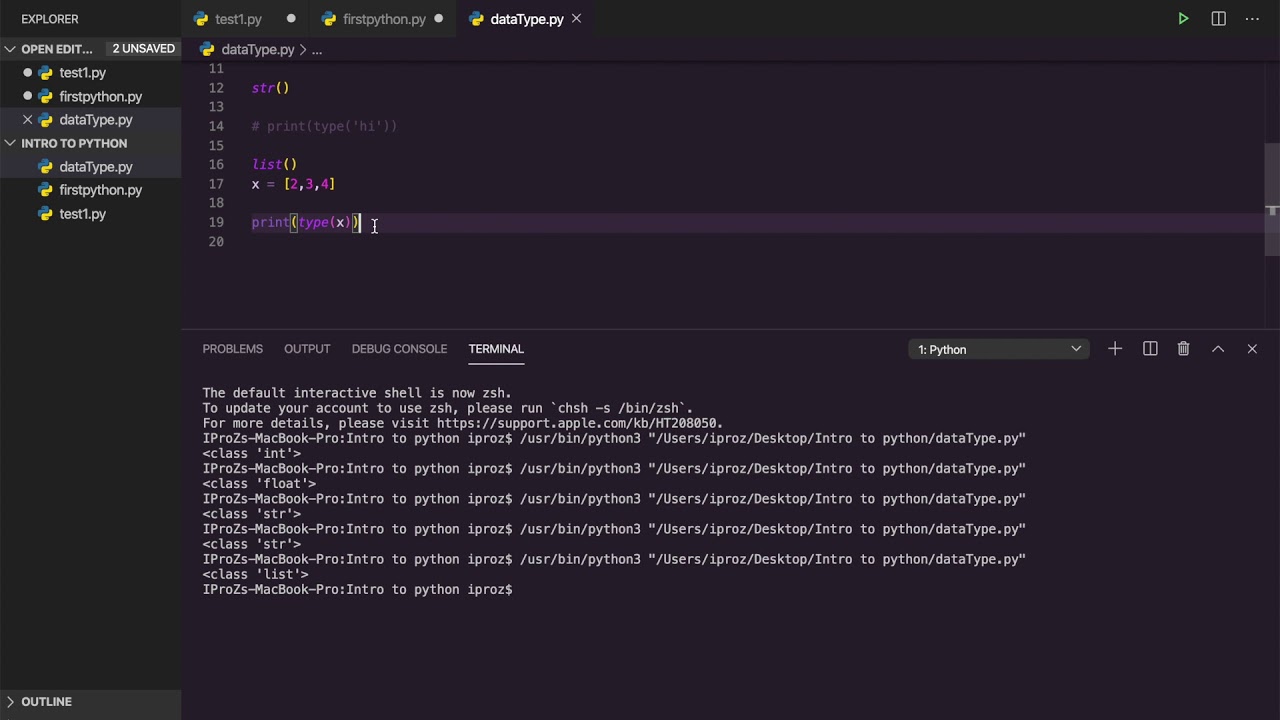Click Python icon beside breadcrumb dataType.py
1280x720 pixels.
(207, 49)
